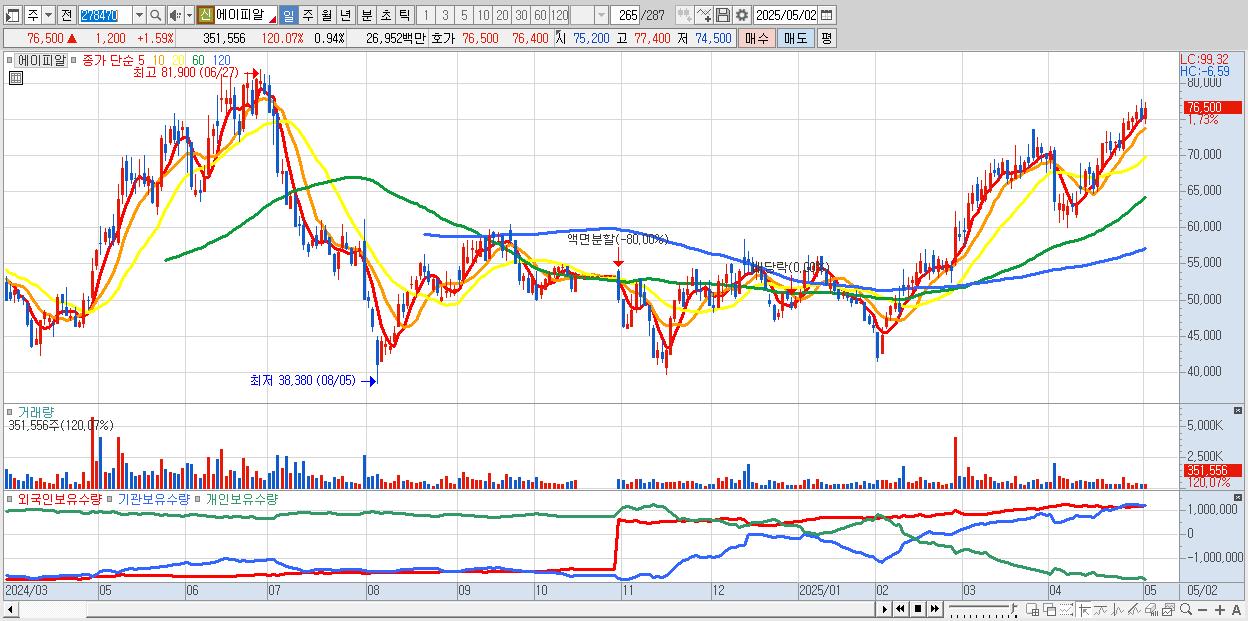Click the candlestick chart type icon
The height and width of the screenshot is (621, 1248).
pos(684,15)
